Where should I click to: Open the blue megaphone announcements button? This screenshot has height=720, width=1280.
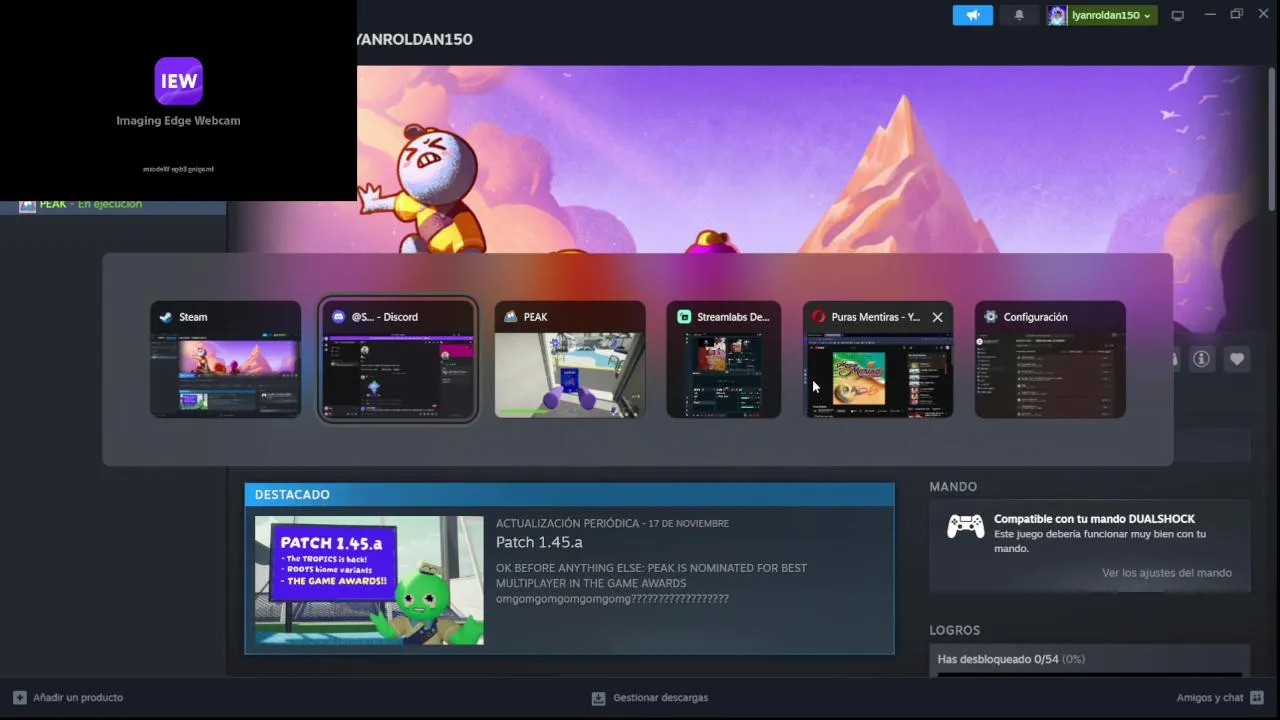pos(972,15)
